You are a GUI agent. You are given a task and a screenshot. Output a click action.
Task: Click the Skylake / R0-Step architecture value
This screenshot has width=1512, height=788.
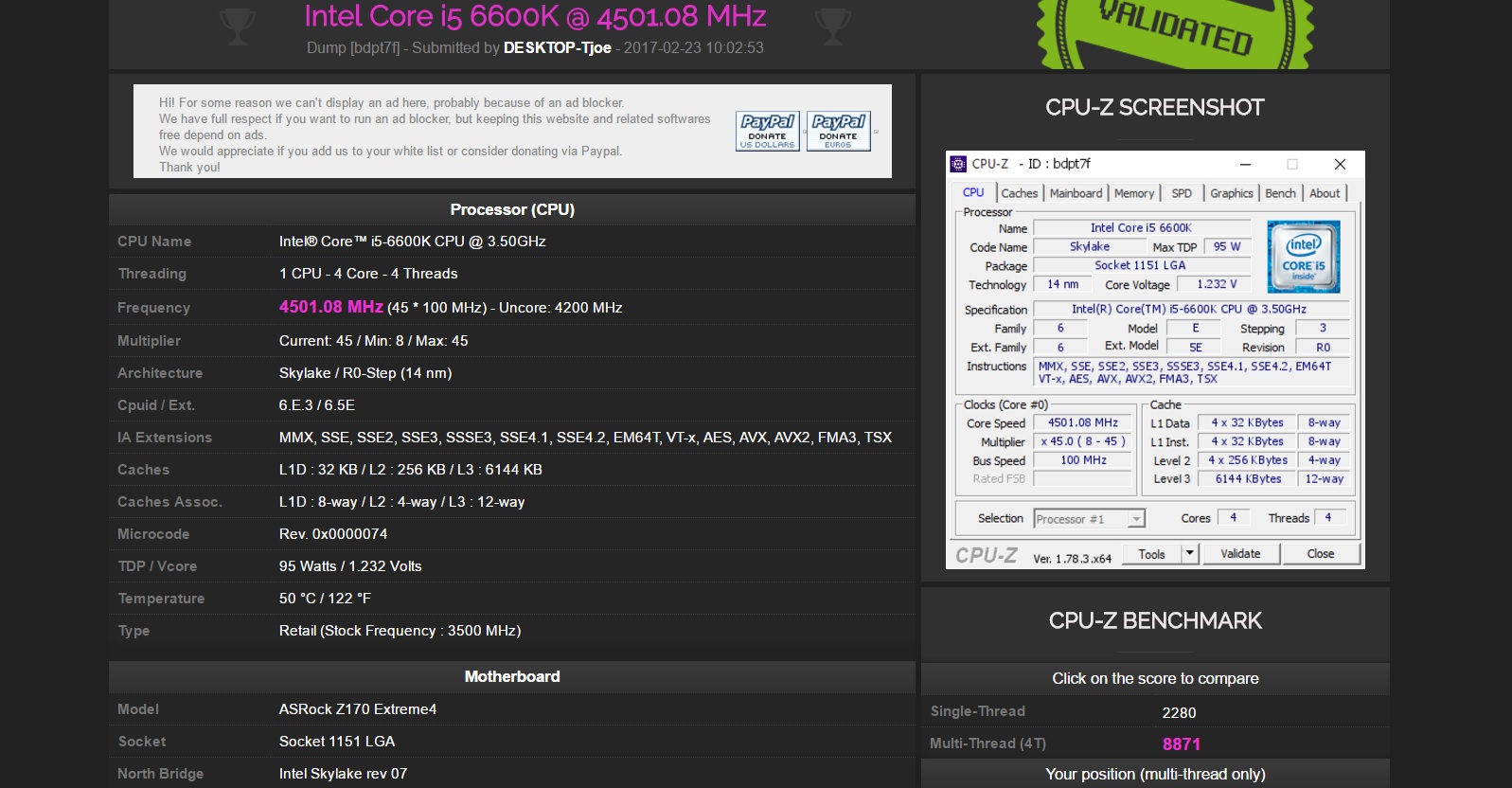(365, 373)
